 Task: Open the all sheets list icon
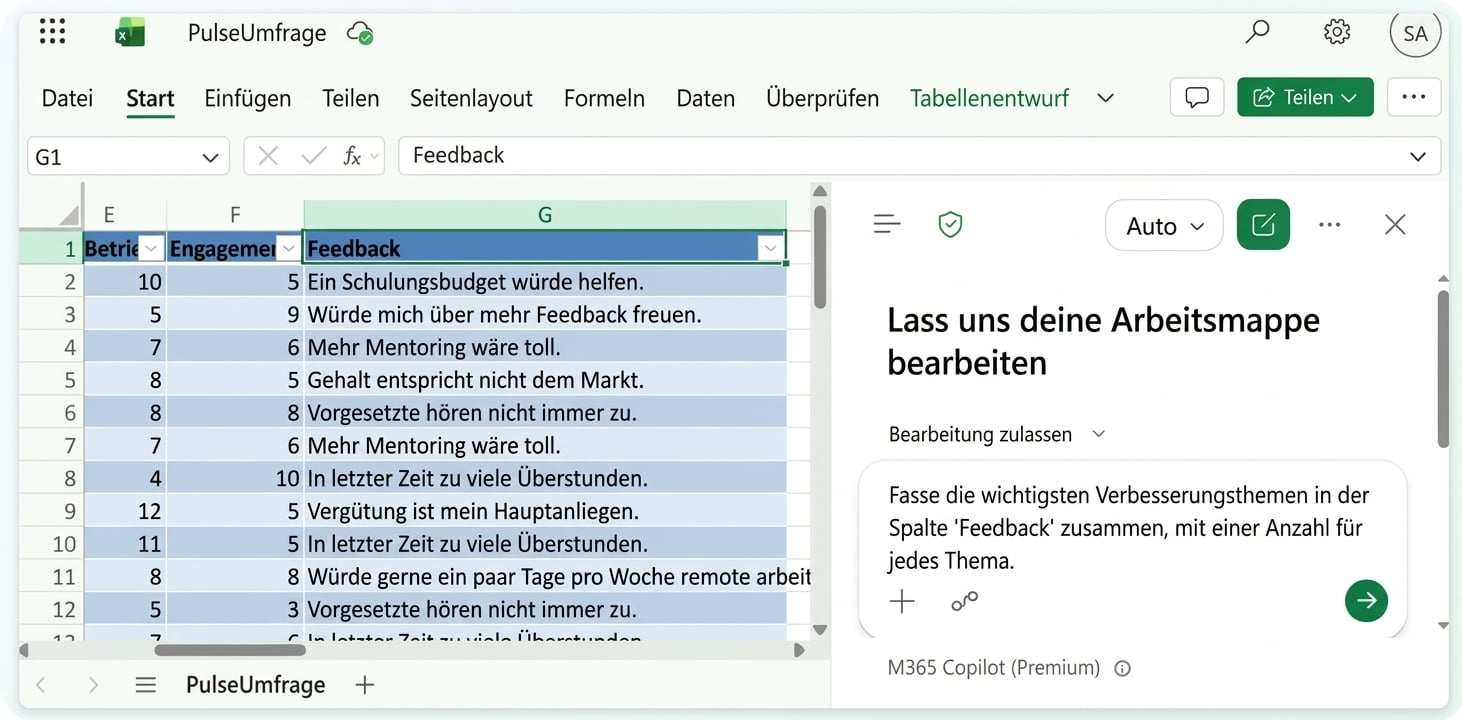tap(146, 685)
